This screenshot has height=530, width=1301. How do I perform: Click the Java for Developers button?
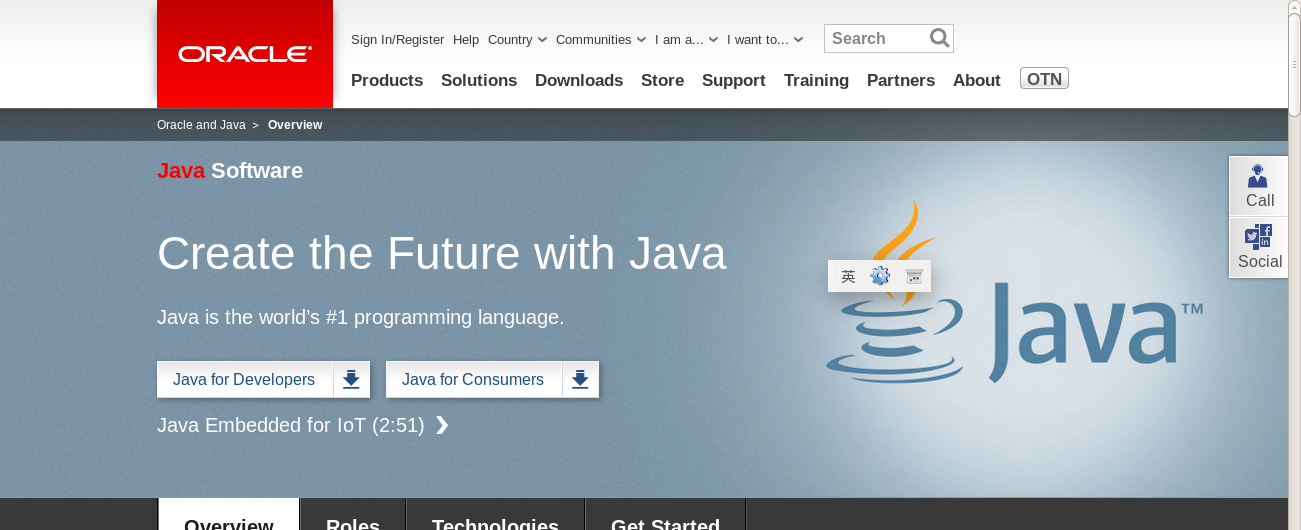coord(244,380)
